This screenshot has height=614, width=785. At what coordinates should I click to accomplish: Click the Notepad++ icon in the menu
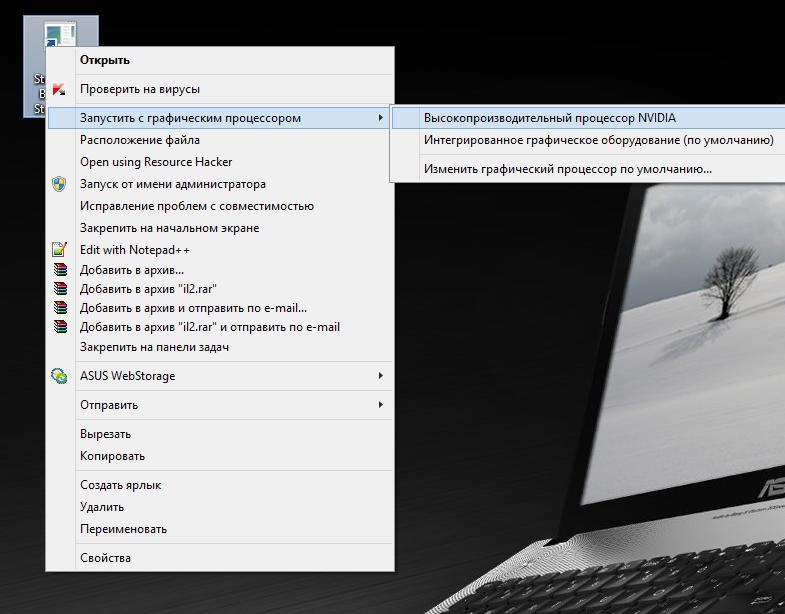pos(59,249)
